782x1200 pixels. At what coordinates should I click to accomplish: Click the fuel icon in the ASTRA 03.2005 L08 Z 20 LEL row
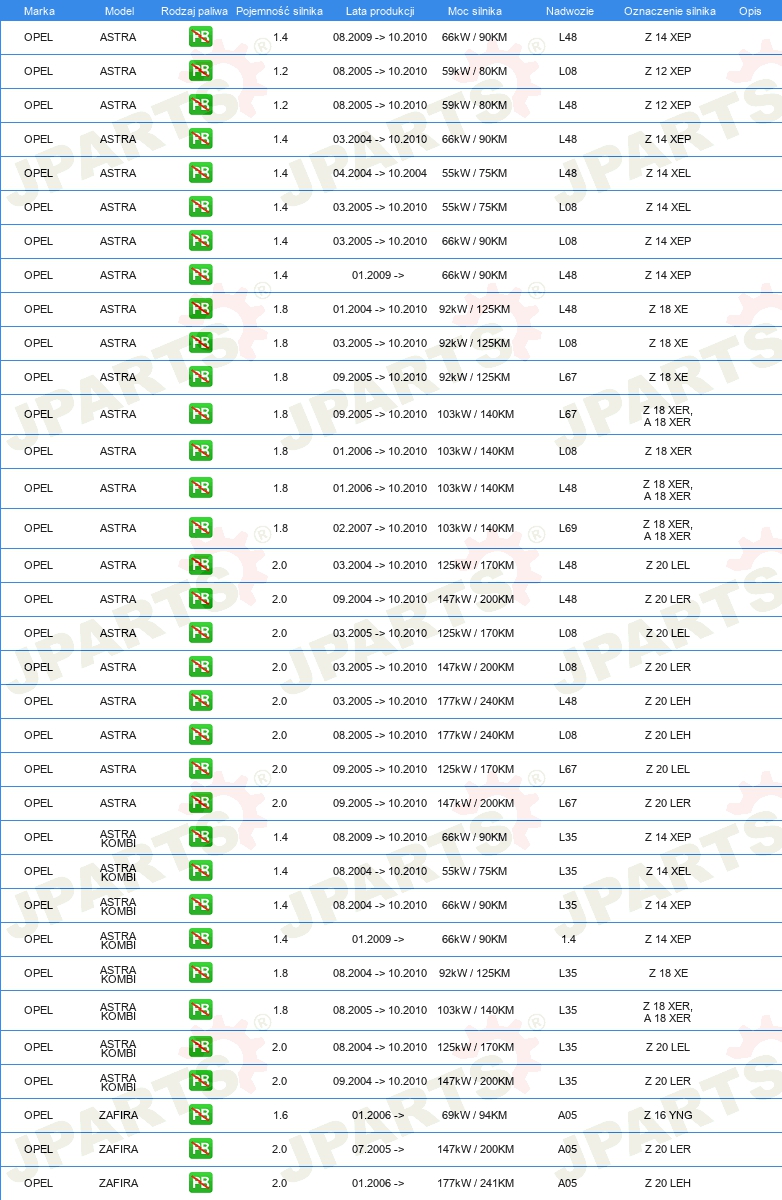point(201,633)
